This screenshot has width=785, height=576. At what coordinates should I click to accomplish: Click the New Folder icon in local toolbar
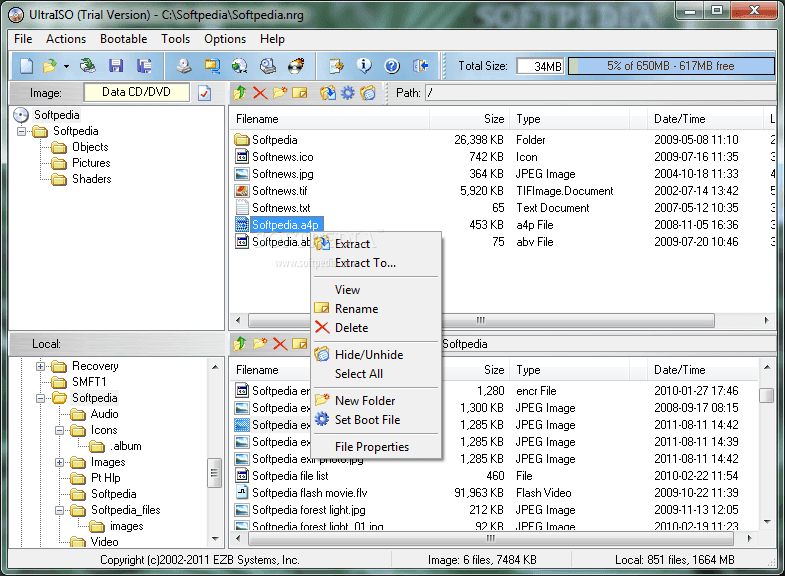(260, 344)
